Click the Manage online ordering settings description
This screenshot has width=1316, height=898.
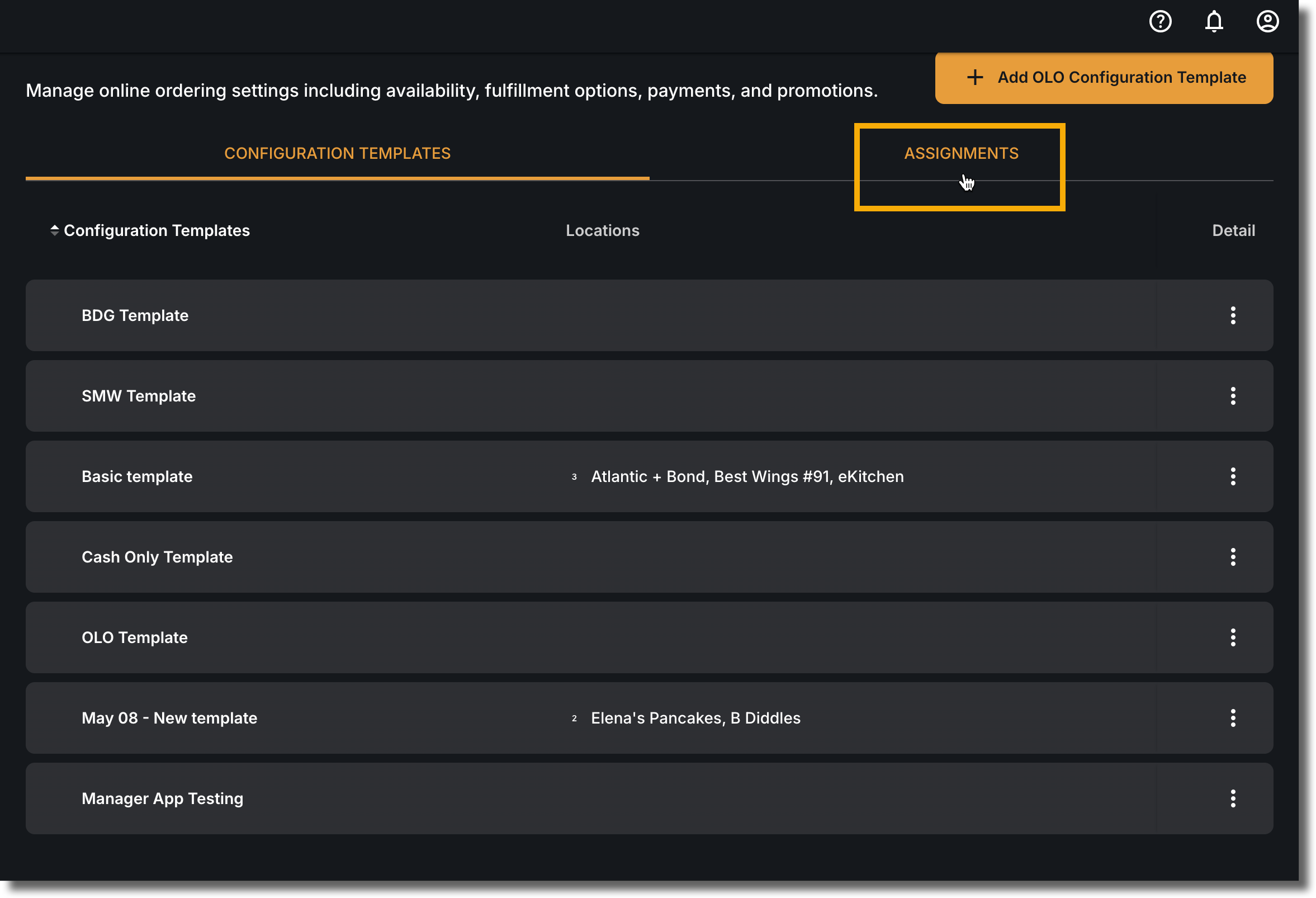451,91
